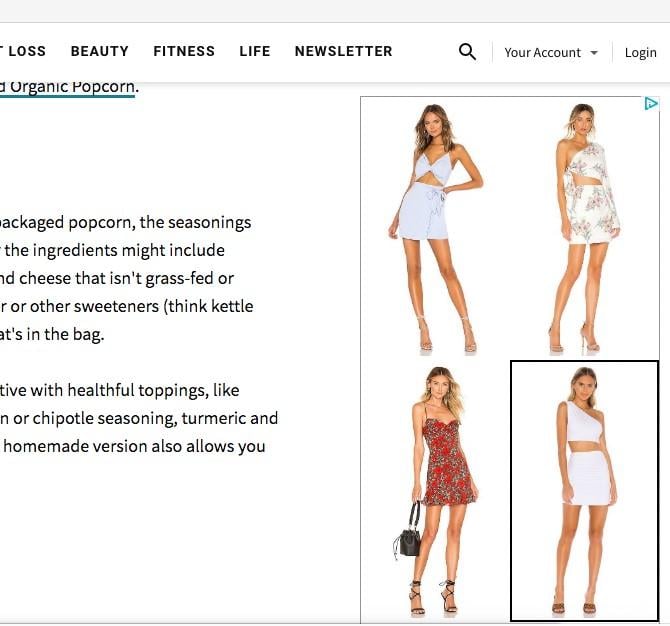Viewport: 670px width, 626px height.
Task: Open the Loss navigation item
Action: 24,51
